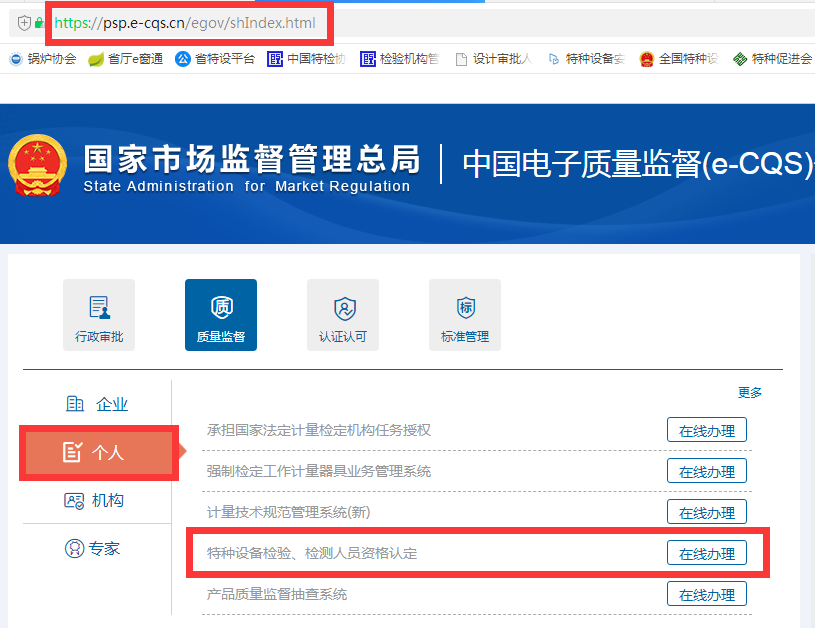Image resolution: width=815 pixels, height=628 pixels.
Task: Open 强制检定工作计量器具业务管理系统 link
Action: [x=318, y=471]
